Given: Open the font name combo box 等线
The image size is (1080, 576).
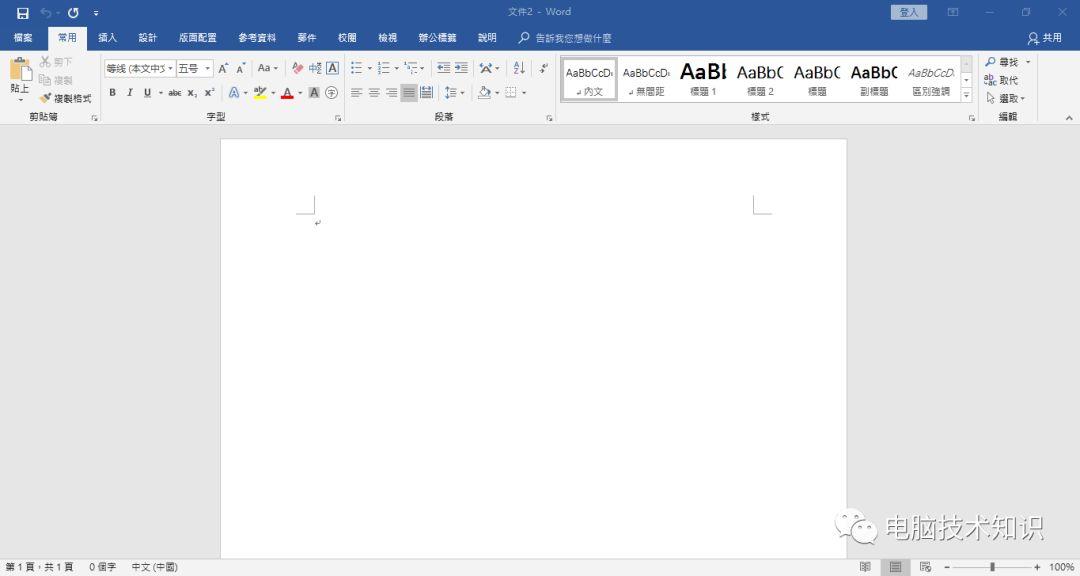Looking at the screenshot, I should (x=140, y=68).
